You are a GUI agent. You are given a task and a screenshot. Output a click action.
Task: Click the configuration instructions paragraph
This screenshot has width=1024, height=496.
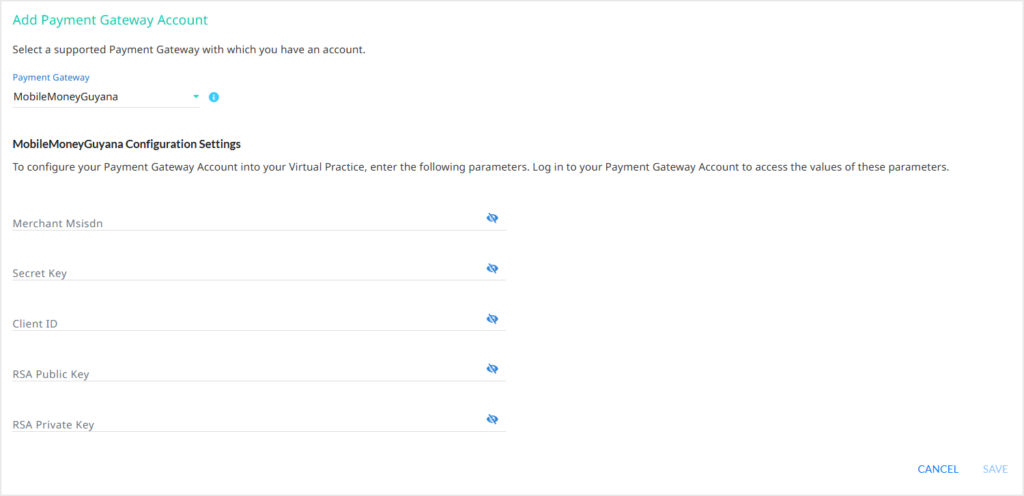click(x=481, y=167)
